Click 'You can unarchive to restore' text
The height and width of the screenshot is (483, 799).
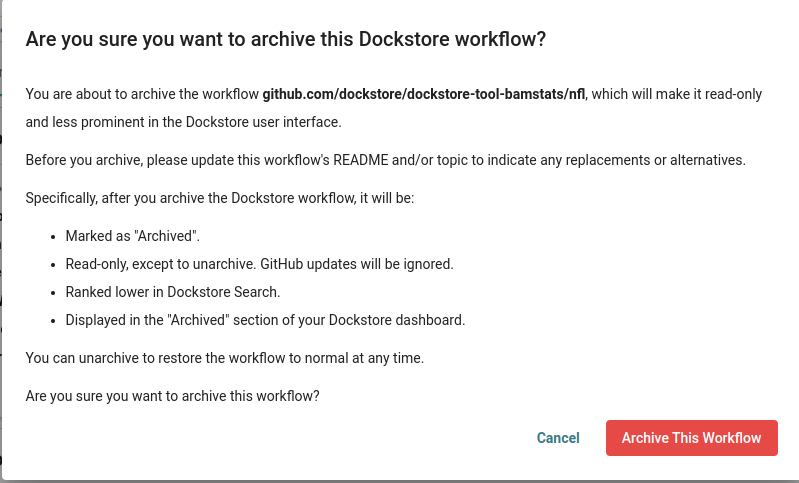point(224,358)
